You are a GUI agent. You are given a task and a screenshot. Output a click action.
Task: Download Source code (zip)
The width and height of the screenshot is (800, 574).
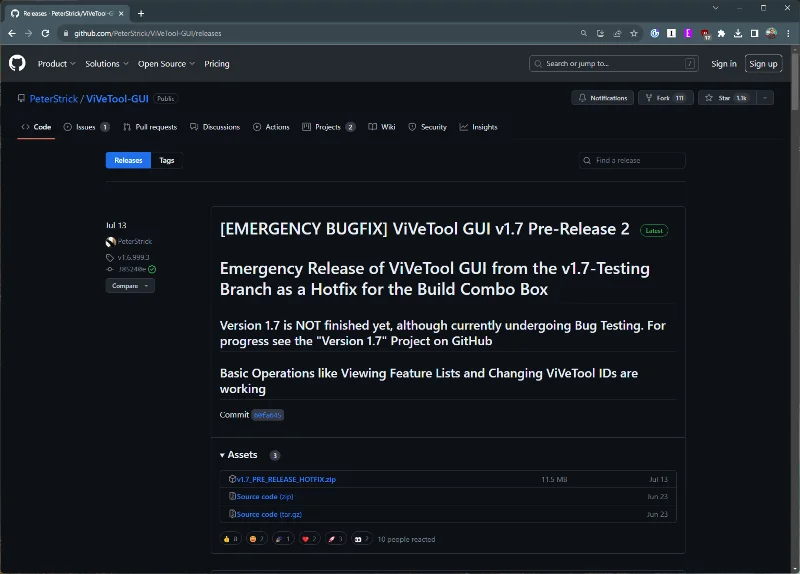click(x=265, y=496)
